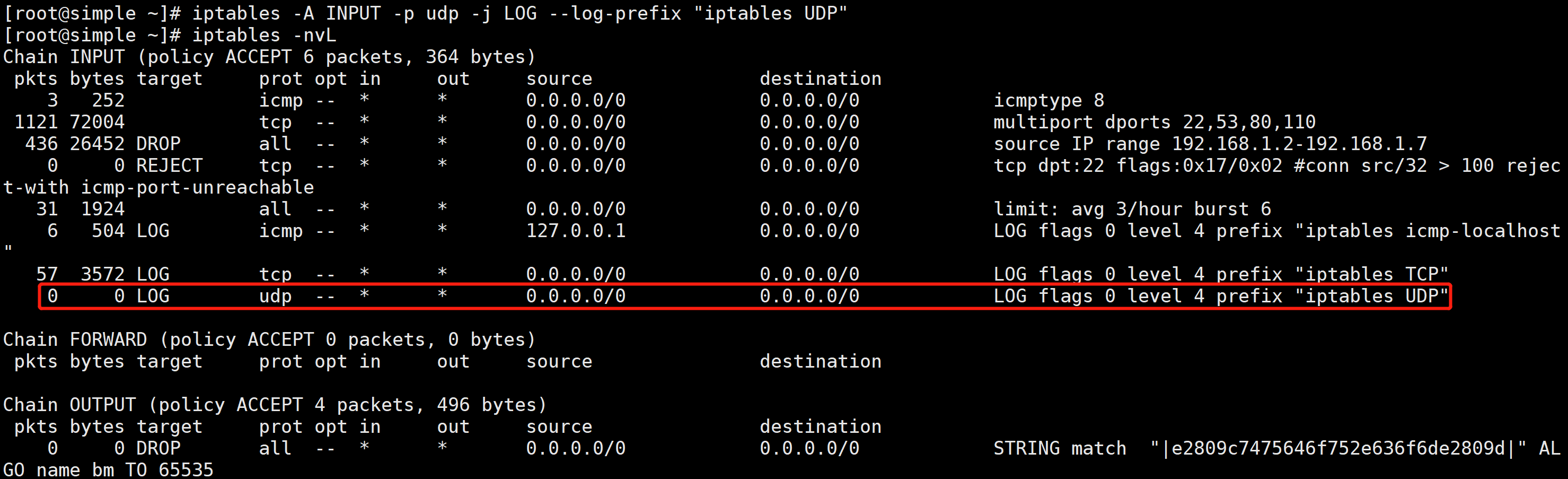The image size is (1568, 479).
Task: Click 'DROP' target in OUTPUT chain
Action: point(158,449)
